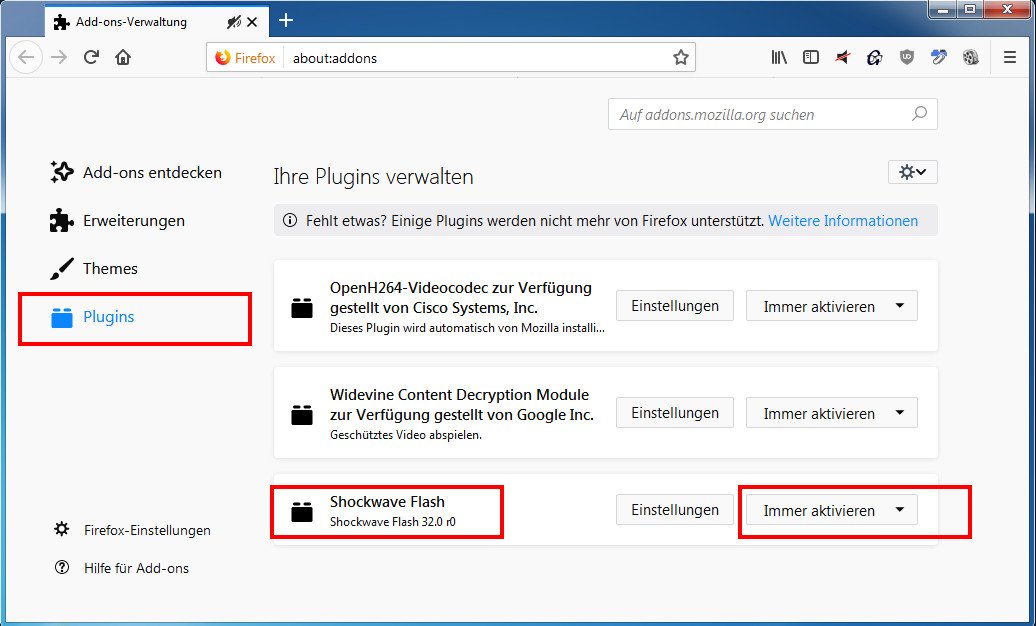Click 'Geschütztes Video abspielen.' description
Image resolution: width=1036 pixels, height=626 pixels.
click(406, 435)
